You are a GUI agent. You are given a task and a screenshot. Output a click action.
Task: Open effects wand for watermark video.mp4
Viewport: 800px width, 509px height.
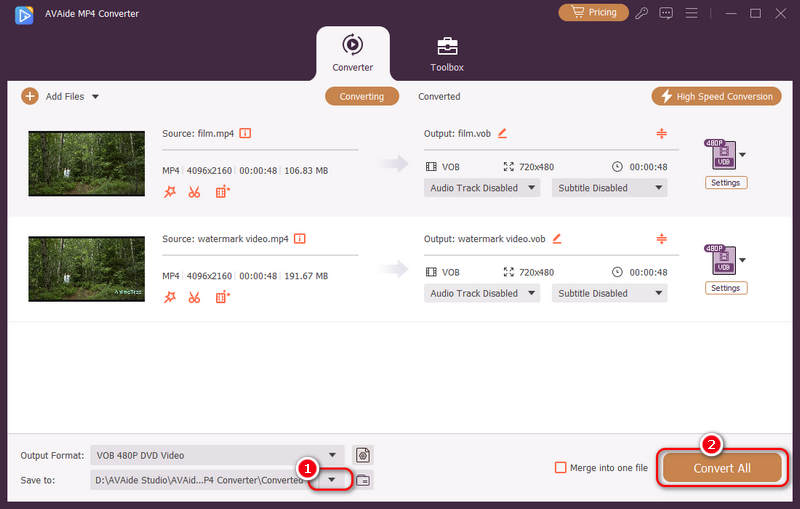tap(169, 297)
